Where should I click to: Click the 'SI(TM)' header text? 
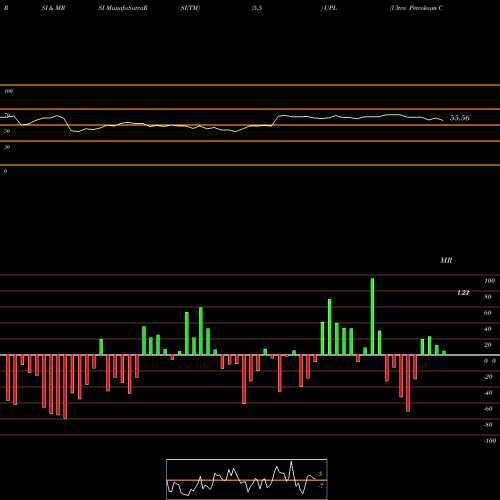tap(190, 8)
